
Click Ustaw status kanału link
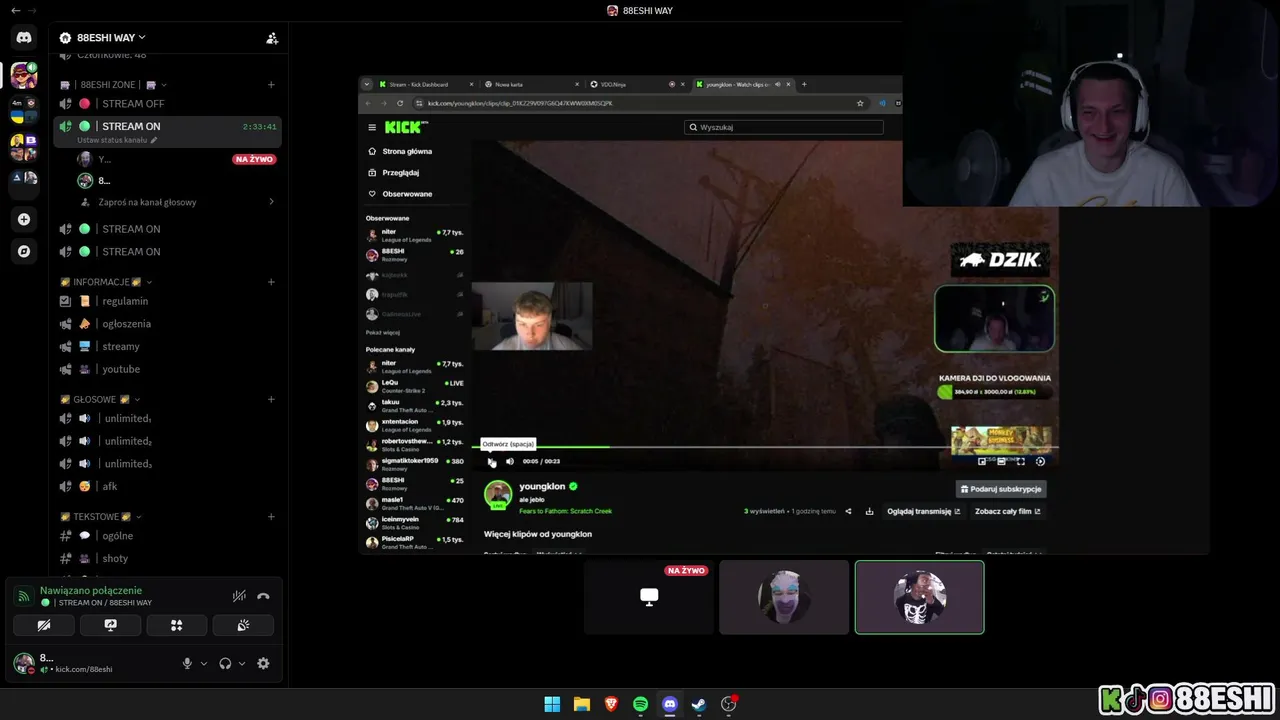click(x=117, y=140)
